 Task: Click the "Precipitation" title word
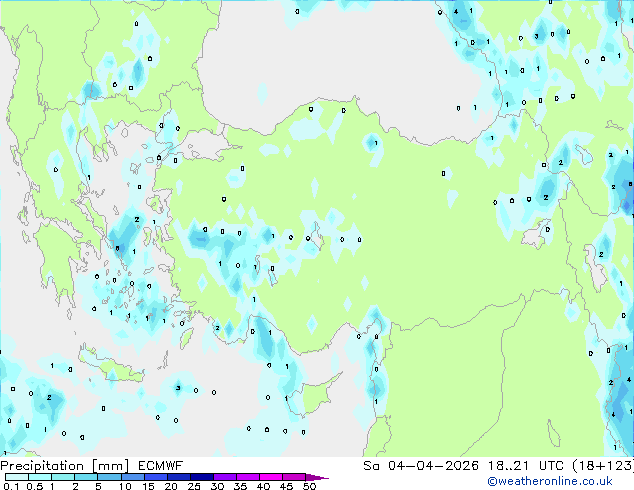[x=42, y=466]
